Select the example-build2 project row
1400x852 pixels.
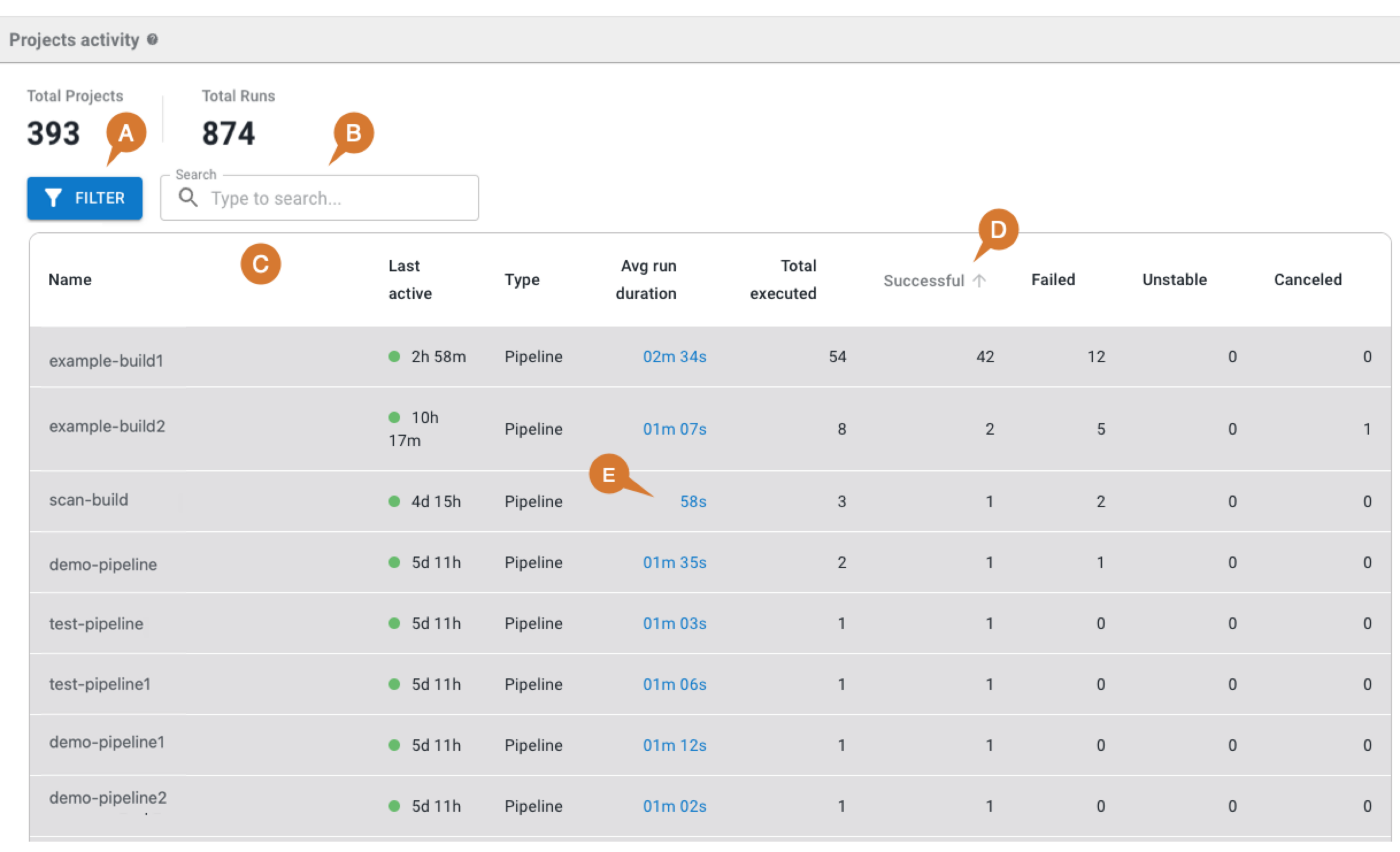coord(107,427)
